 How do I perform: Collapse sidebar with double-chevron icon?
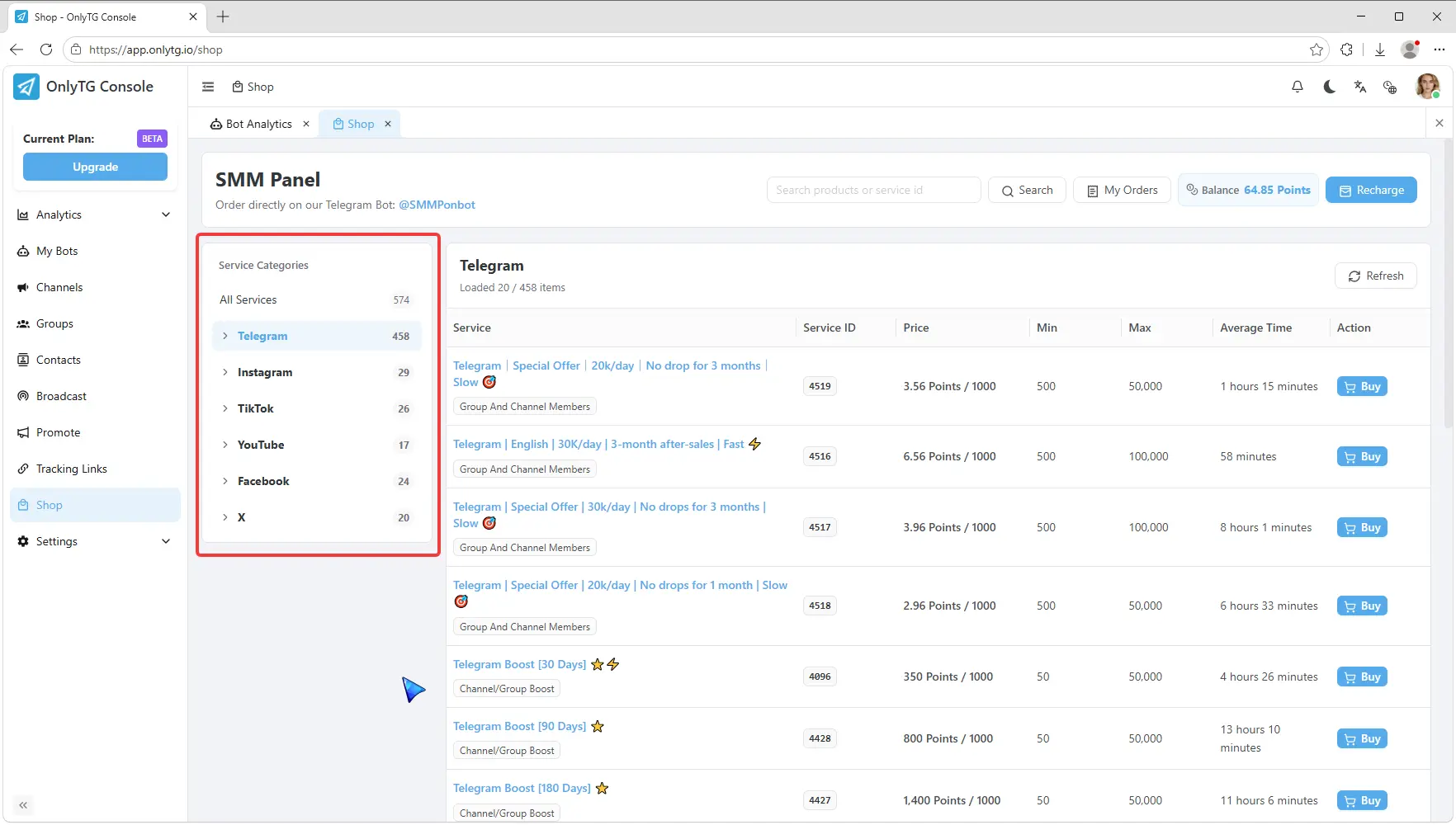(x=23, y=805)
